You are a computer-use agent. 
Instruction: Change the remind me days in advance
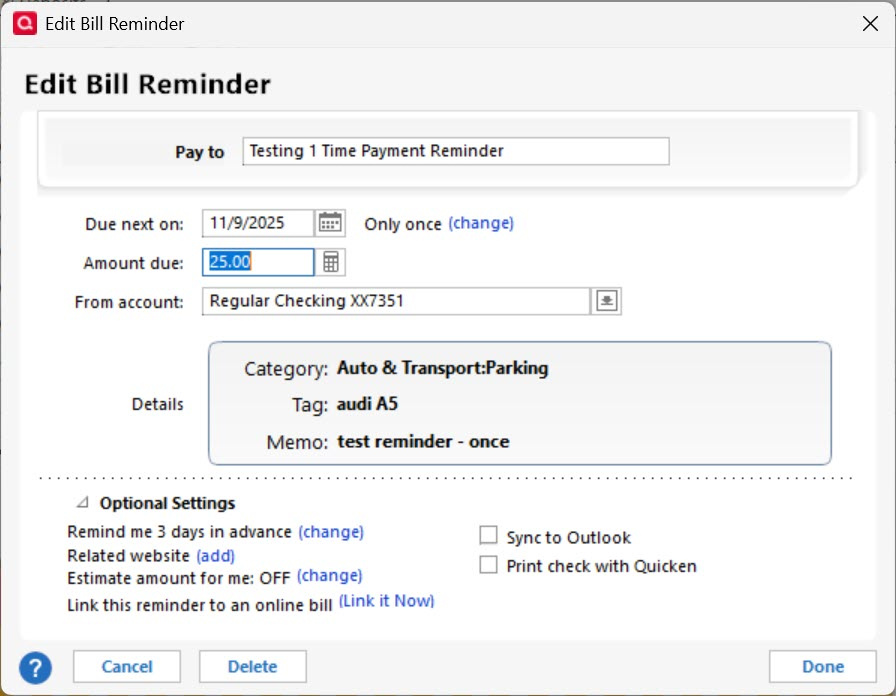click(x=331, y=532)
